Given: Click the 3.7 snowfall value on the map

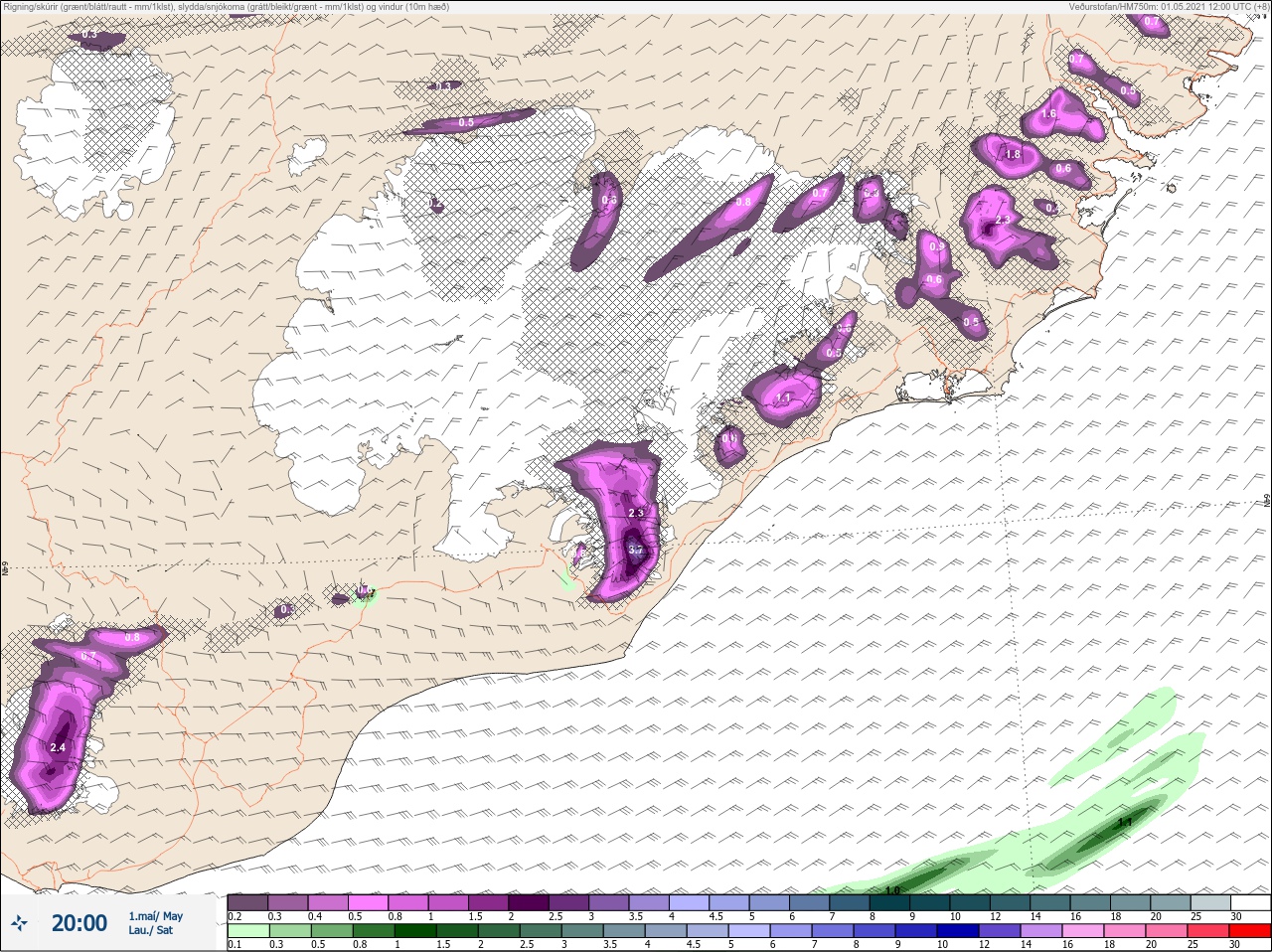Looking at the screenshot, I should (x=637, y=550).
